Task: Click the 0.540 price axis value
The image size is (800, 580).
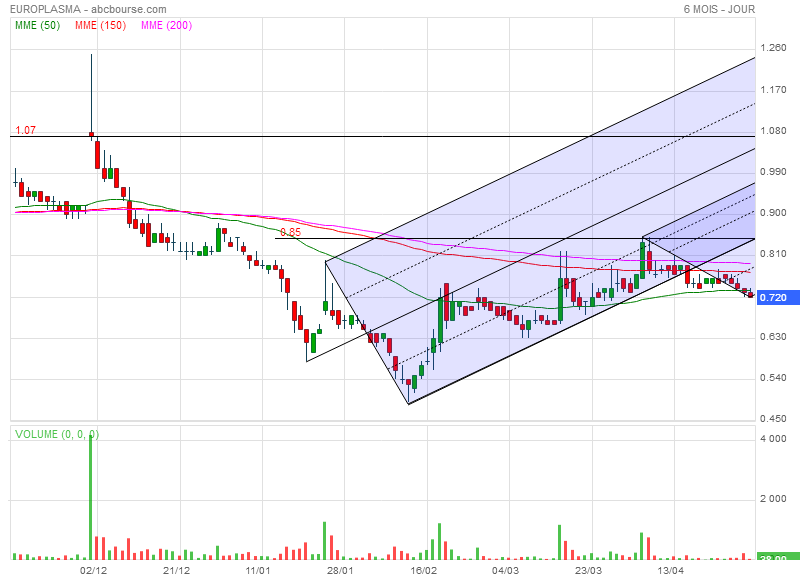Action: pyautogui.click(x=773, y=378)
